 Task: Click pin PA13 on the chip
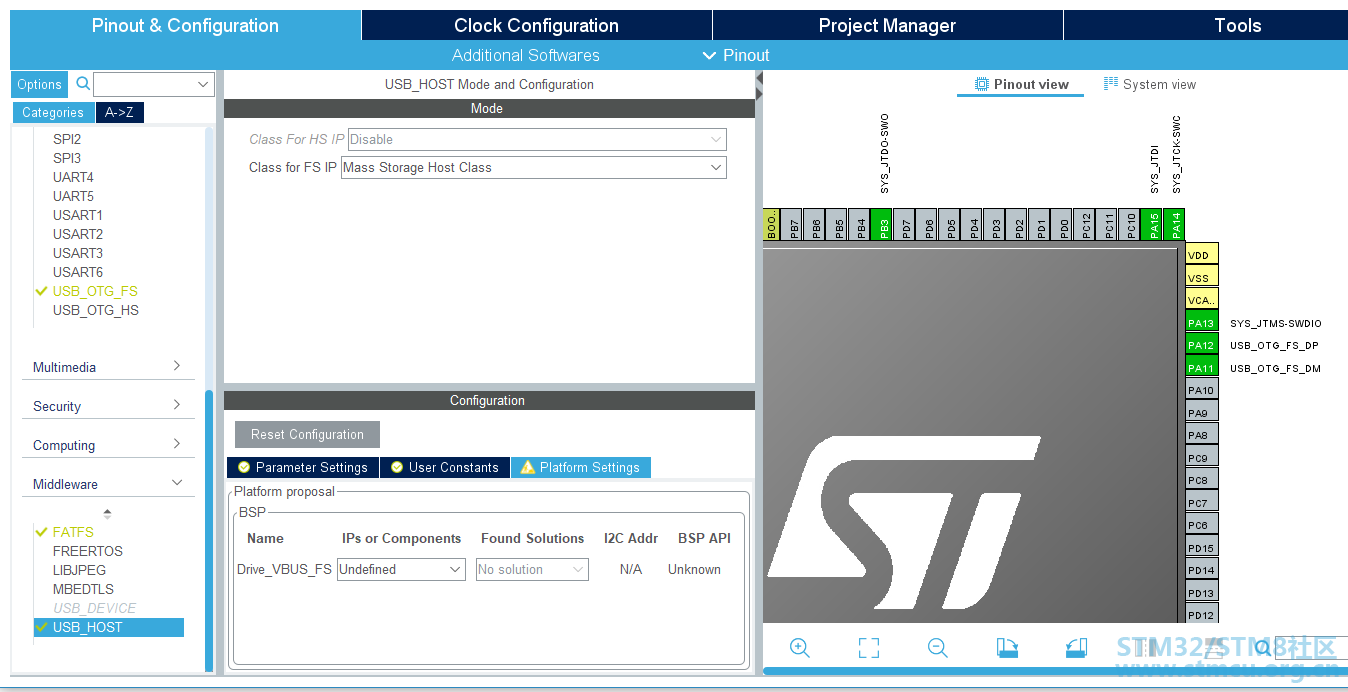1201,323
